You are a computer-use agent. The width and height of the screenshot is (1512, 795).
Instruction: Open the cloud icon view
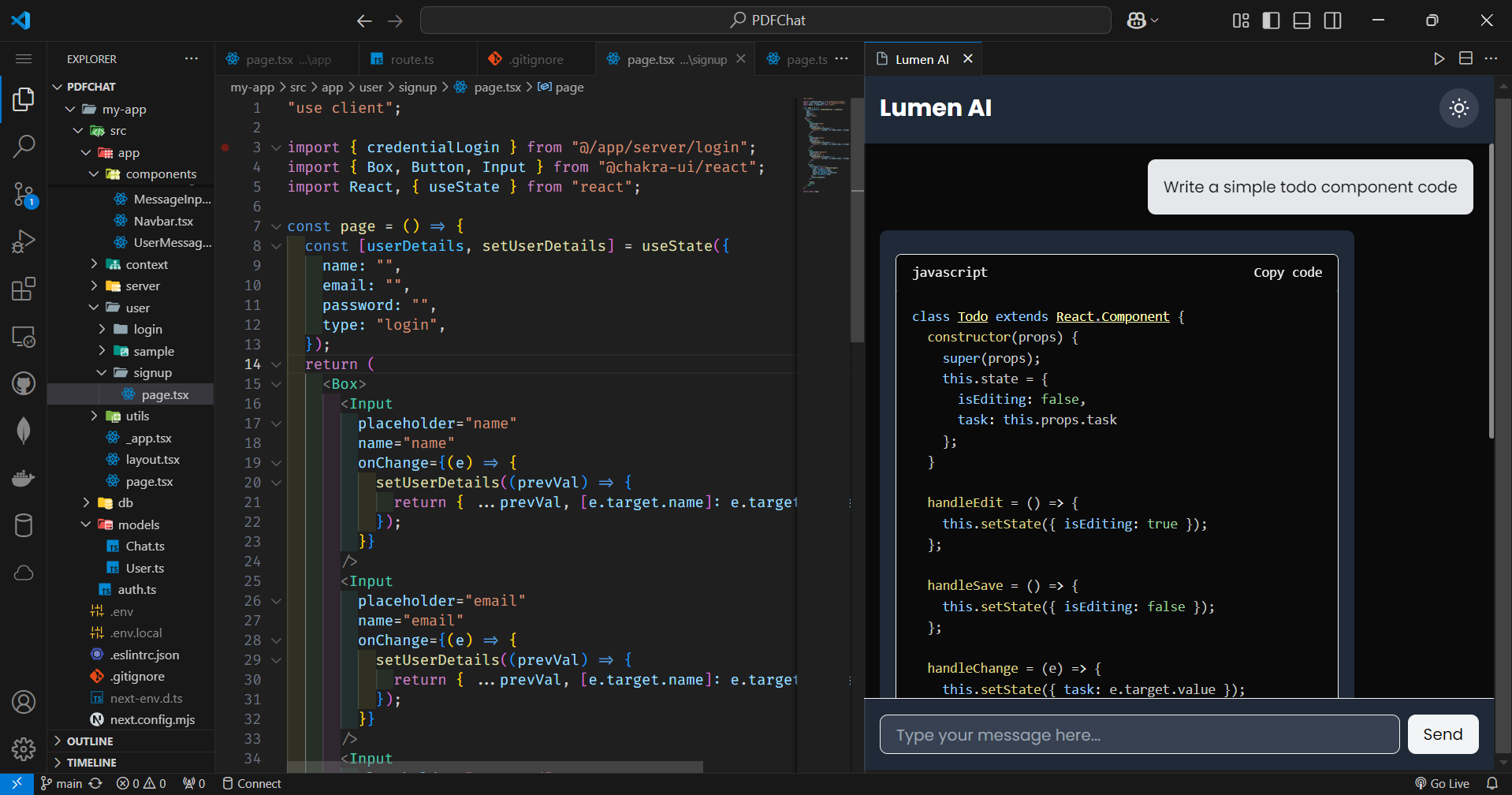(x=24, y=573)
